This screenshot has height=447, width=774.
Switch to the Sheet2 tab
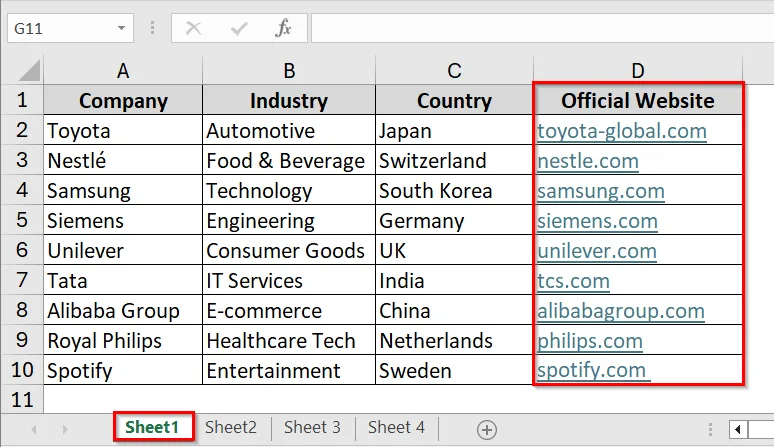point(231,427)
